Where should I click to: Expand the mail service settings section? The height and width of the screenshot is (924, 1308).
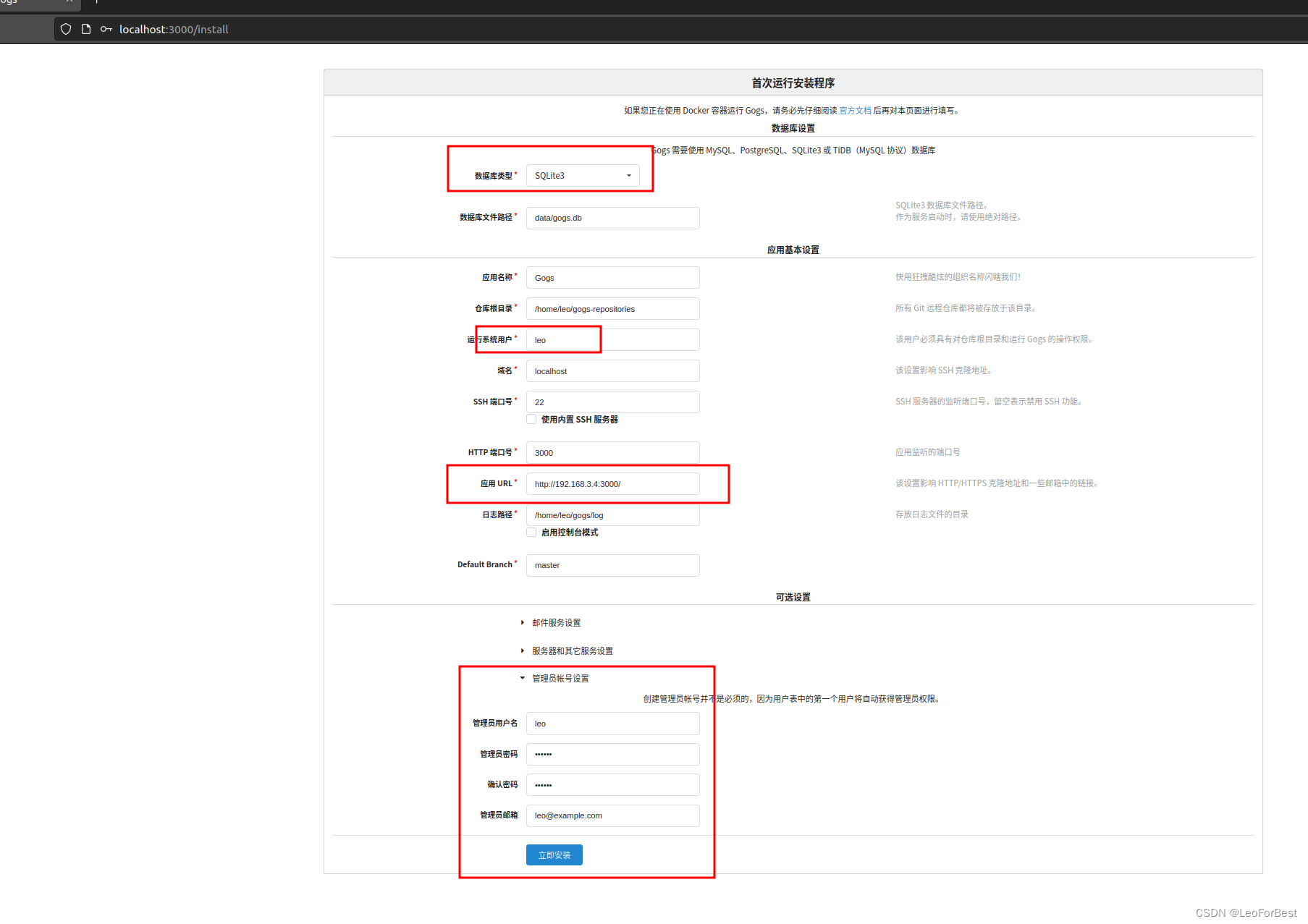(x=551, y=623)
